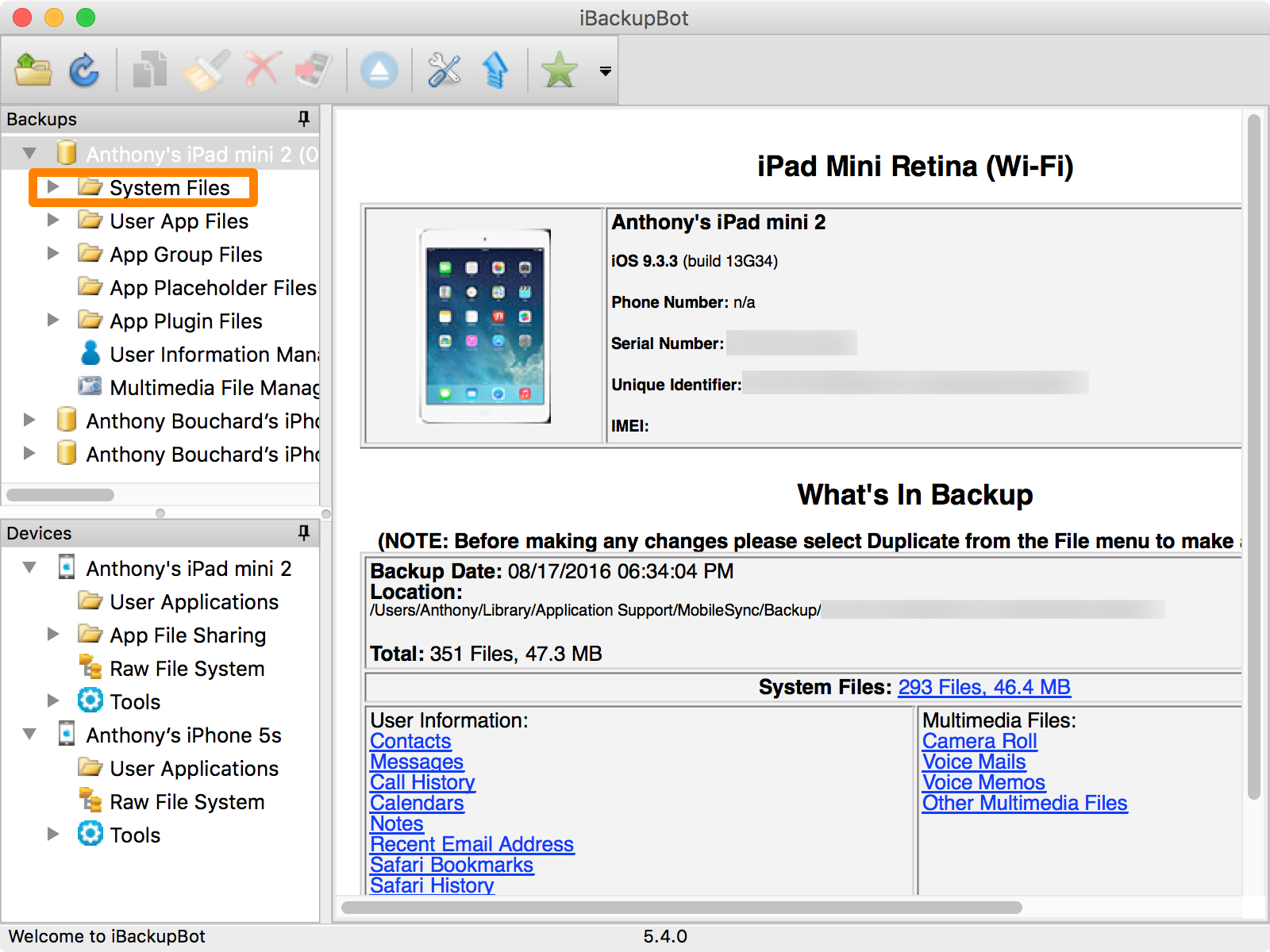Open the Other Multimedia Files link
This screenshot has width=1270, height=952.
click(x=1025, y=803)
